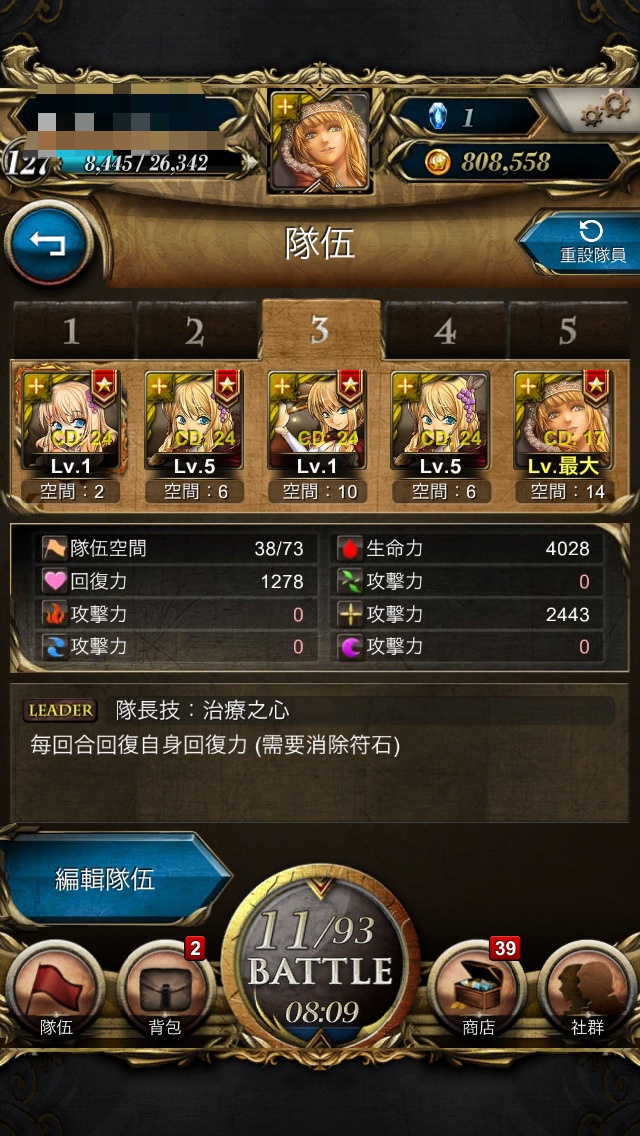Tap the blue back arrow button
640x1136 pixels.
click(49, 243)
